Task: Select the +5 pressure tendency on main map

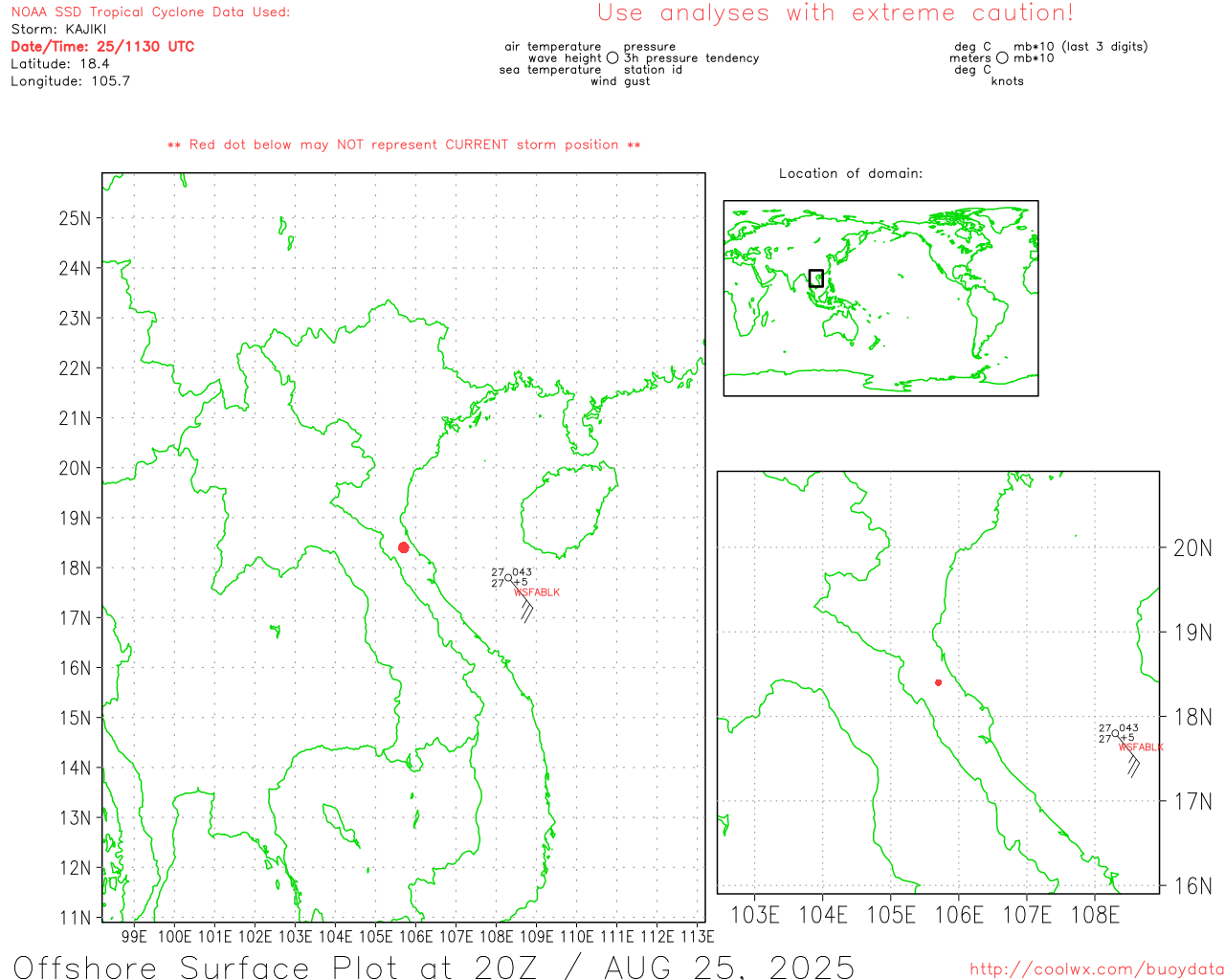Action: coord(520,582)
